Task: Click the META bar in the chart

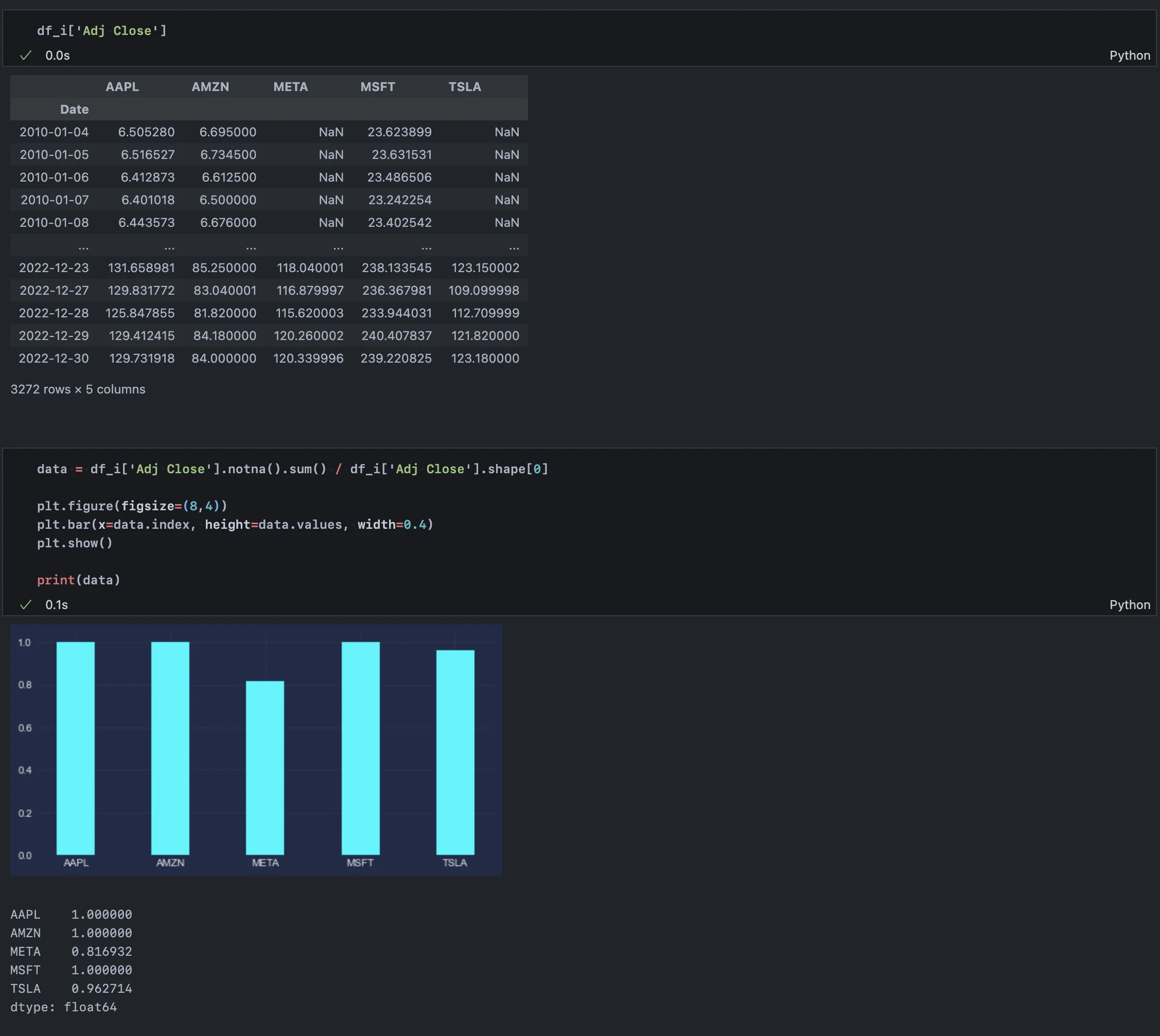Action: pos(265,767)
